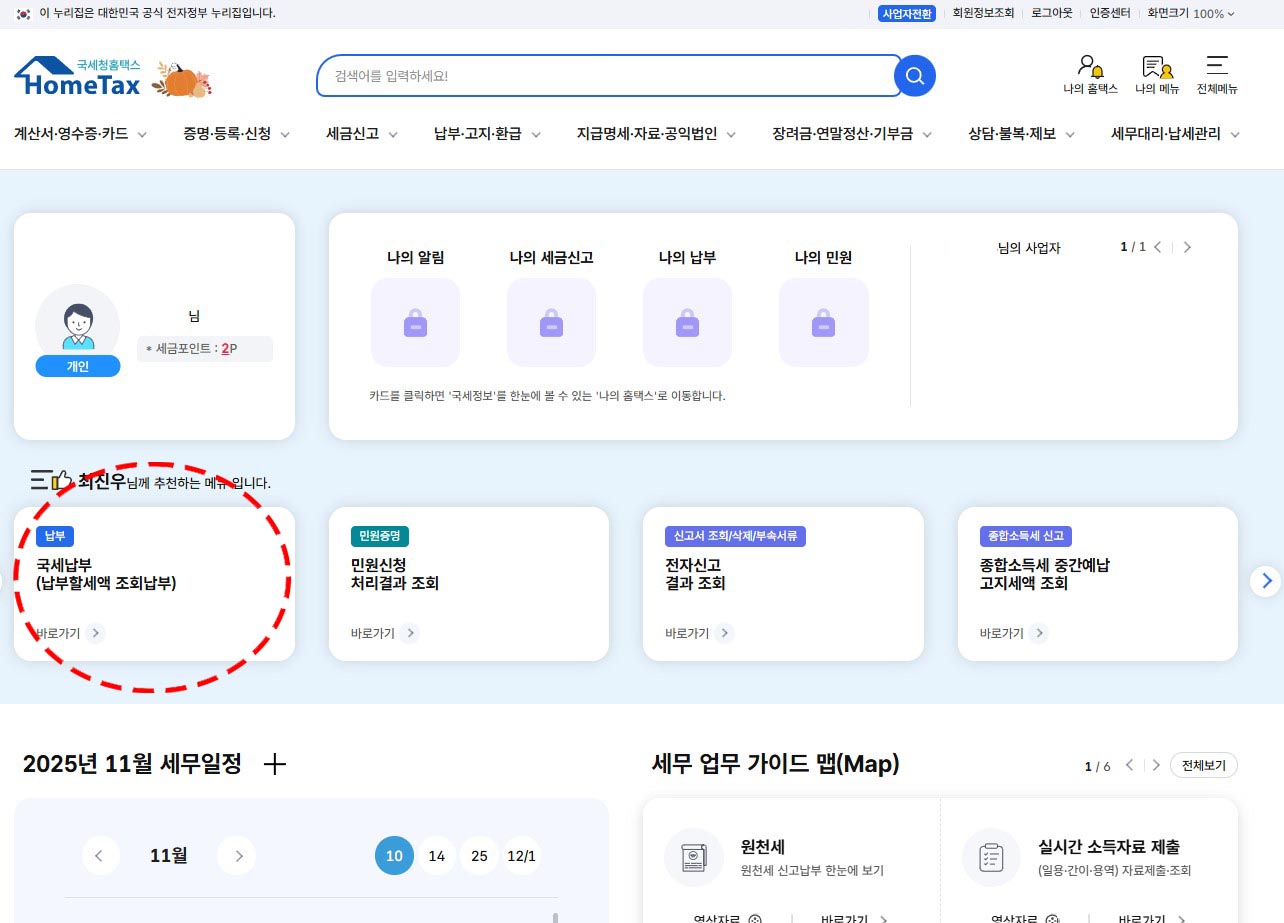Expand the 증명·등록·신청 menu
The height and width of the screenshot is (923, 1284).
(236, 134)
